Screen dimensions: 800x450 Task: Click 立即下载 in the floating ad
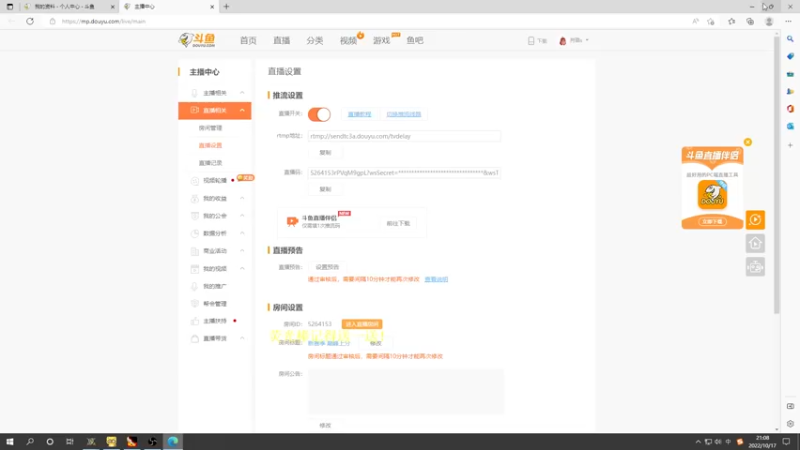[x=712, y=221]
